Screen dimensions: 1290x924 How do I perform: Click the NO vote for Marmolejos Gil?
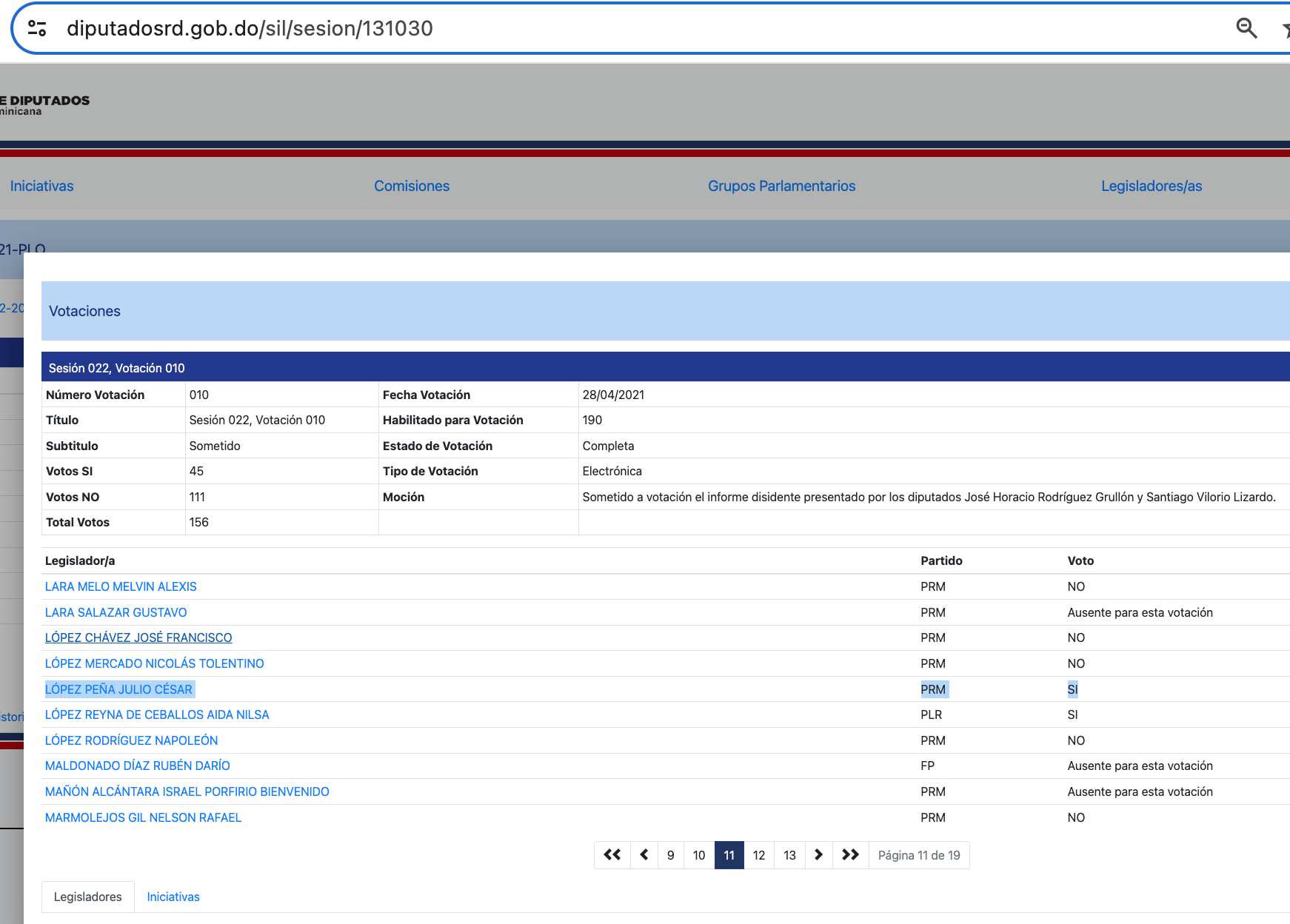[1076, 817]
